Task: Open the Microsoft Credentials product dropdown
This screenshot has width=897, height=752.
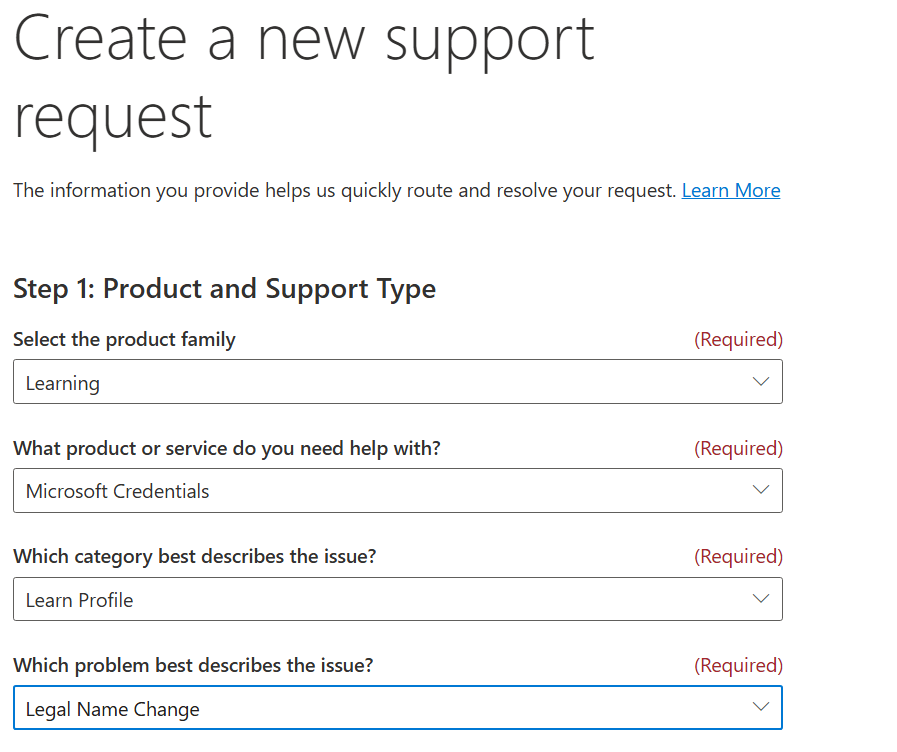Action: point(398,491)
